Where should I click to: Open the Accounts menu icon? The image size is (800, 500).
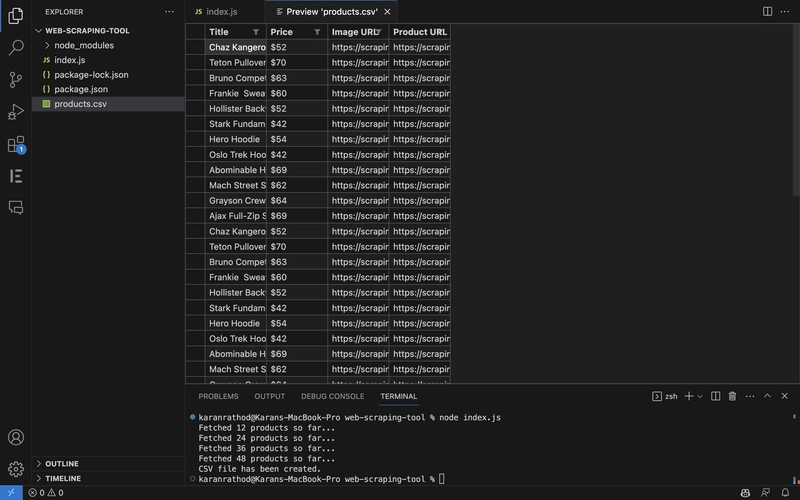coord(16,438)
